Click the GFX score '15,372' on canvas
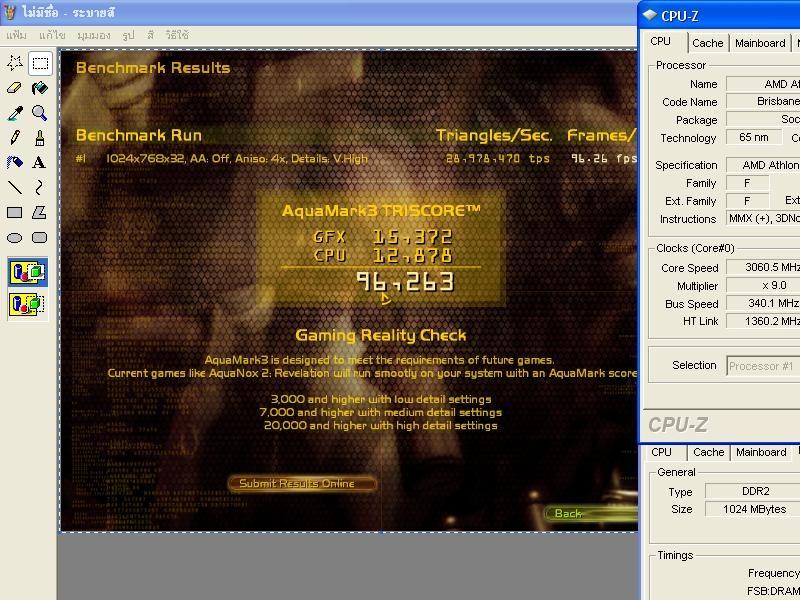 412,237
